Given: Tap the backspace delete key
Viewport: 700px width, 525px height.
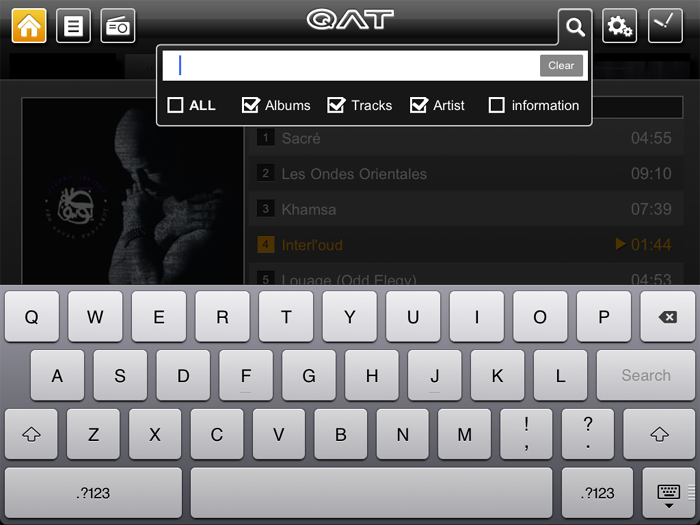Looking at the screenshot, I should [x=667, y=317].
